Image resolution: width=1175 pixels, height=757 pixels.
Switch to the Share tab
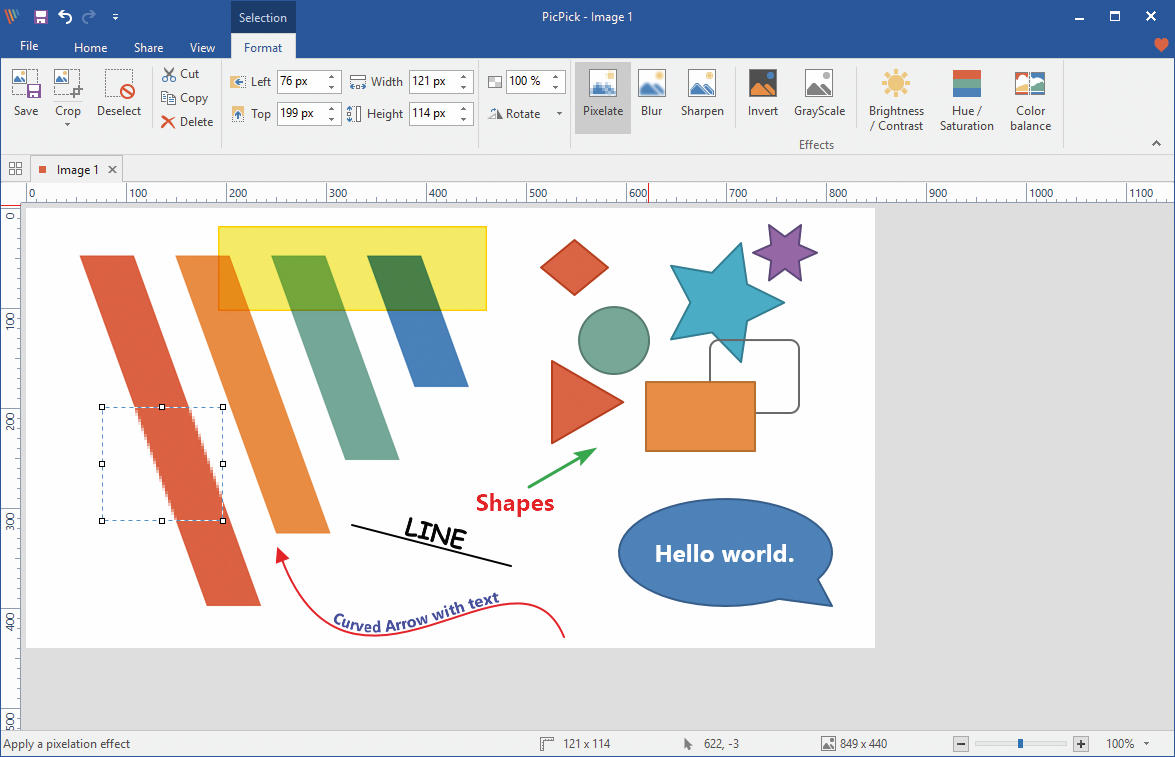tap(148, 47)
